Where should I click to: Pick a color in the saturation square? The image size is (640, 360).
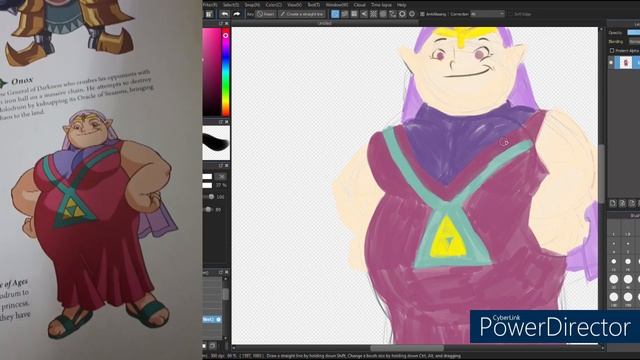(x=211, y=72)
